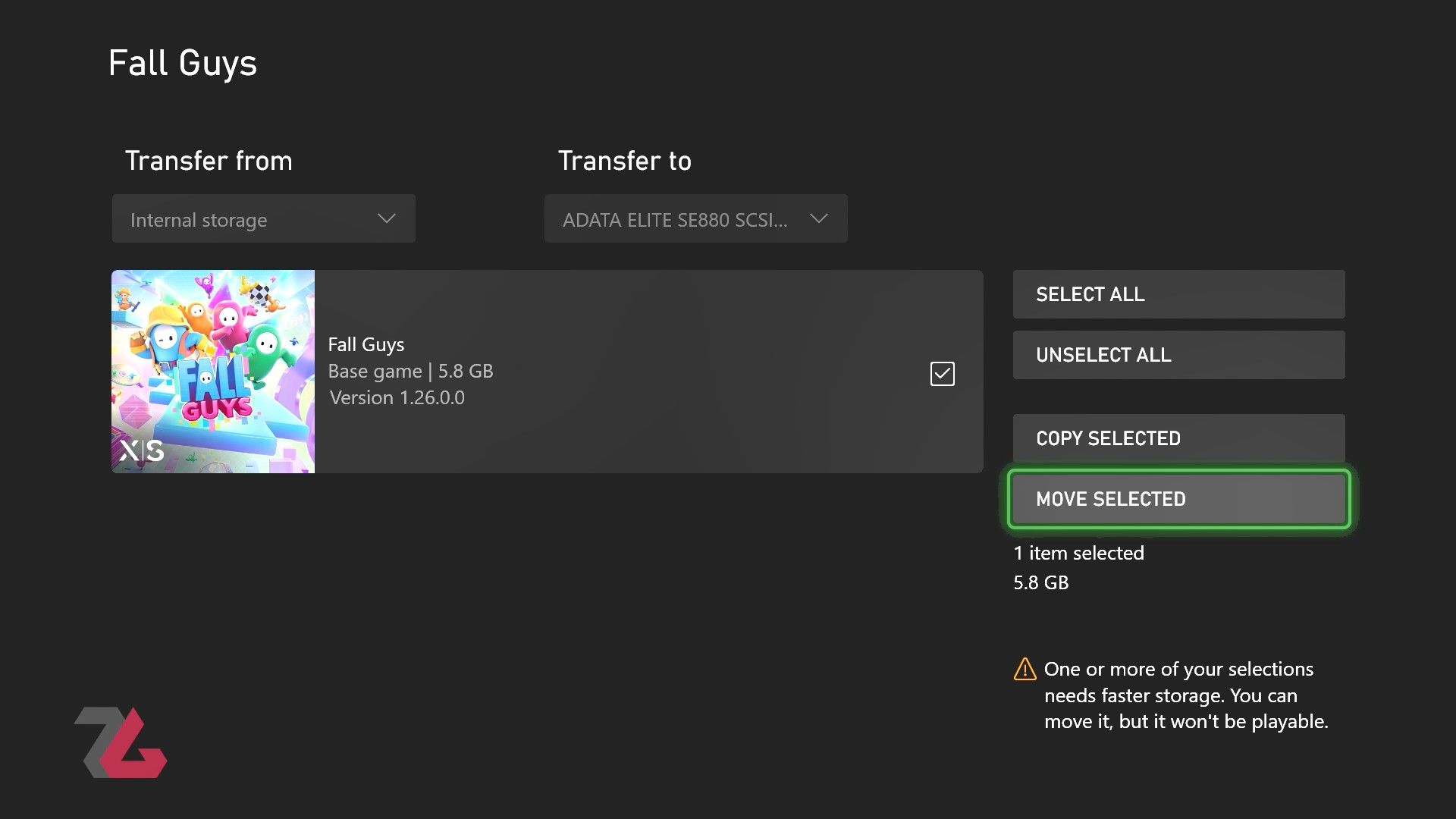The width and height of the screenshot is (1456, 819).
Task: Select the Fall Guys cover art thumbnail
Action: point(213,372)
